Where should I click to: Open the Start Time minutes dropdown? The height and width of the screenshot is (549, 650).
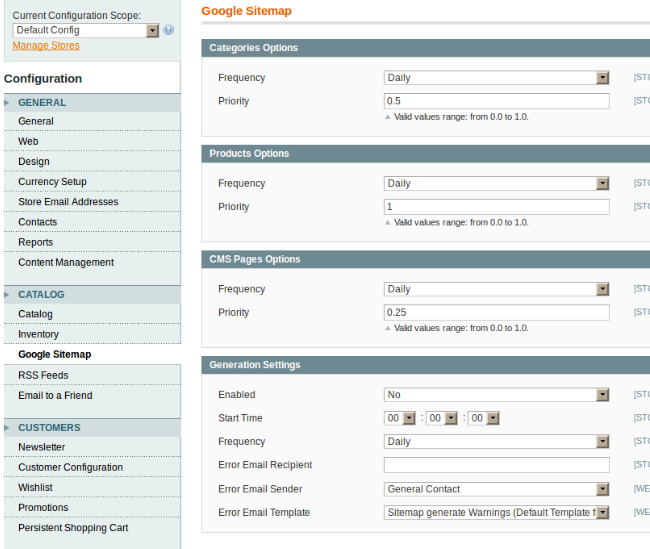tap(442, 418)
